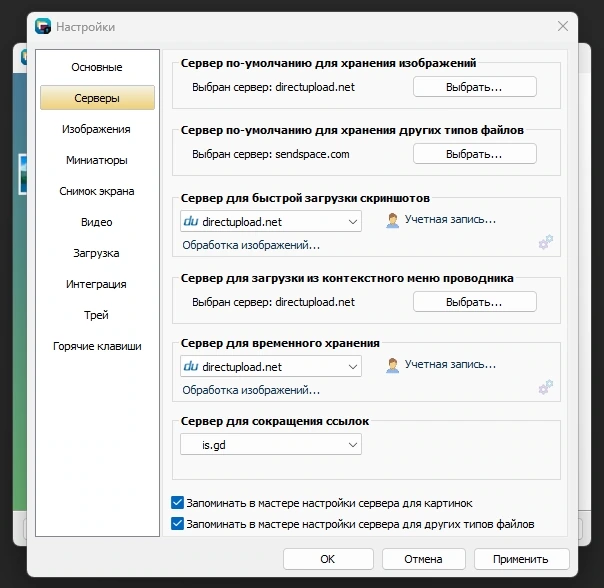Click the 'Сервер для временного хранения' heading
The height and width of the screenshot is (588, 604).
280,343
